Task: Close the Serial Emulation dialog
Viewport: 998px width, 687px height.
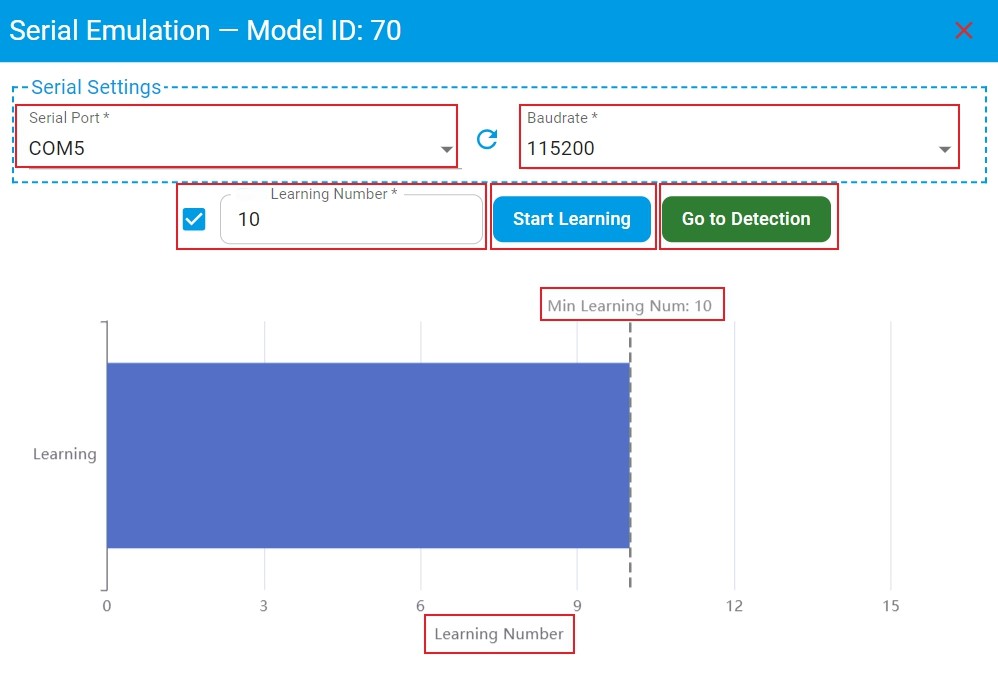Action: (964, 31)
